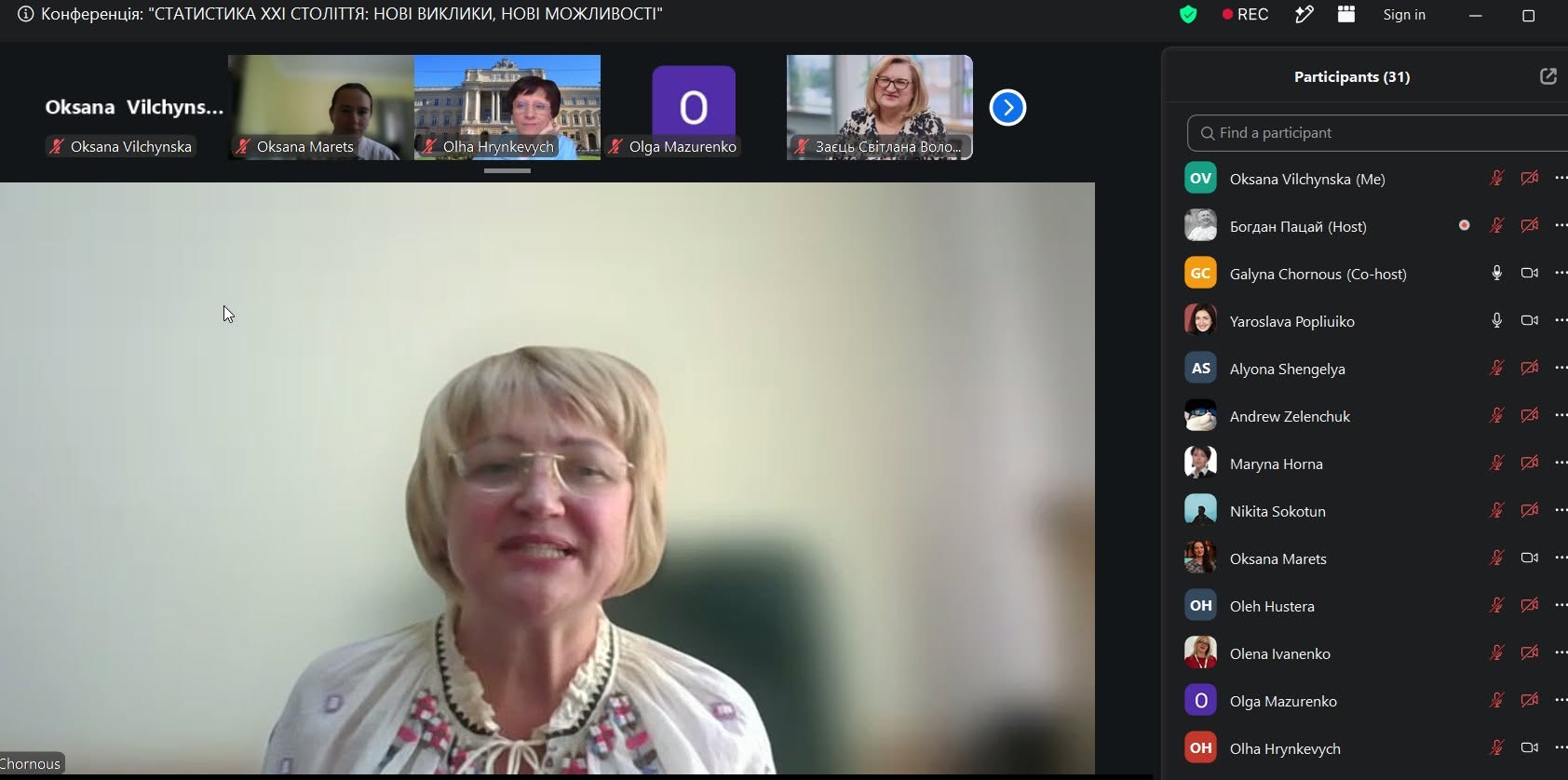
Task: Click Sign in at the top
Action: coord(1404,14)
